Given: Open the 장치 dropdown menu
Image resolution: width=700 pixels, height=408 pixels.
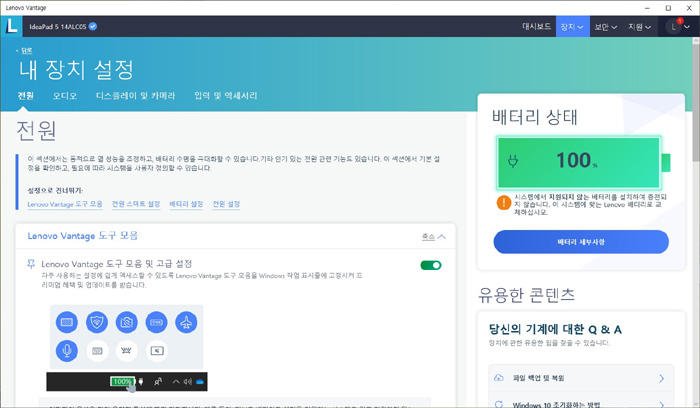Looking at the screenshot, I should (572, 27).
